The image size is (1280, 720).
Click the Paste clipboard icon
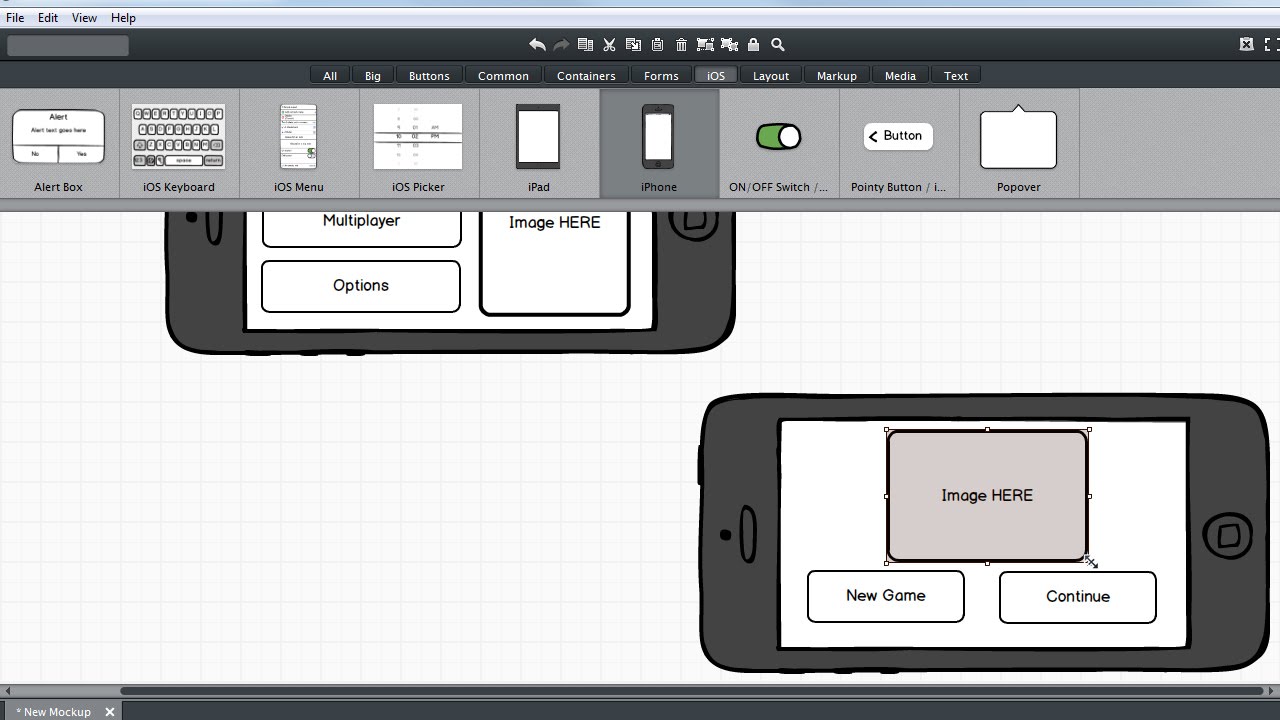coord(657,44)
